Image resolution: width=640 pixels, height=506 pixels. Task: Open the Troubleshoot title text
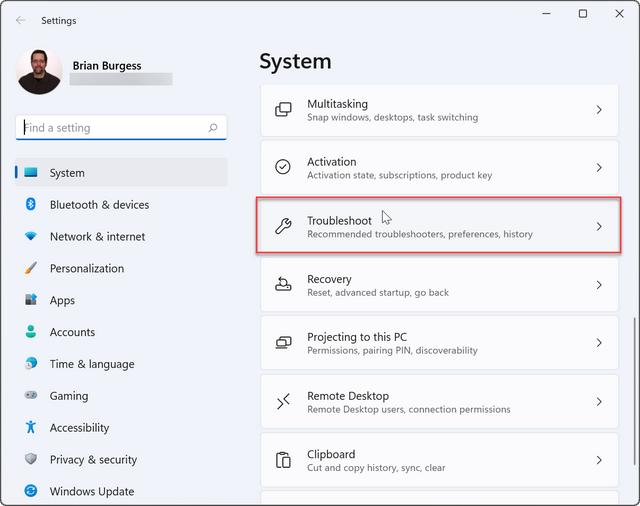point(339,220)
